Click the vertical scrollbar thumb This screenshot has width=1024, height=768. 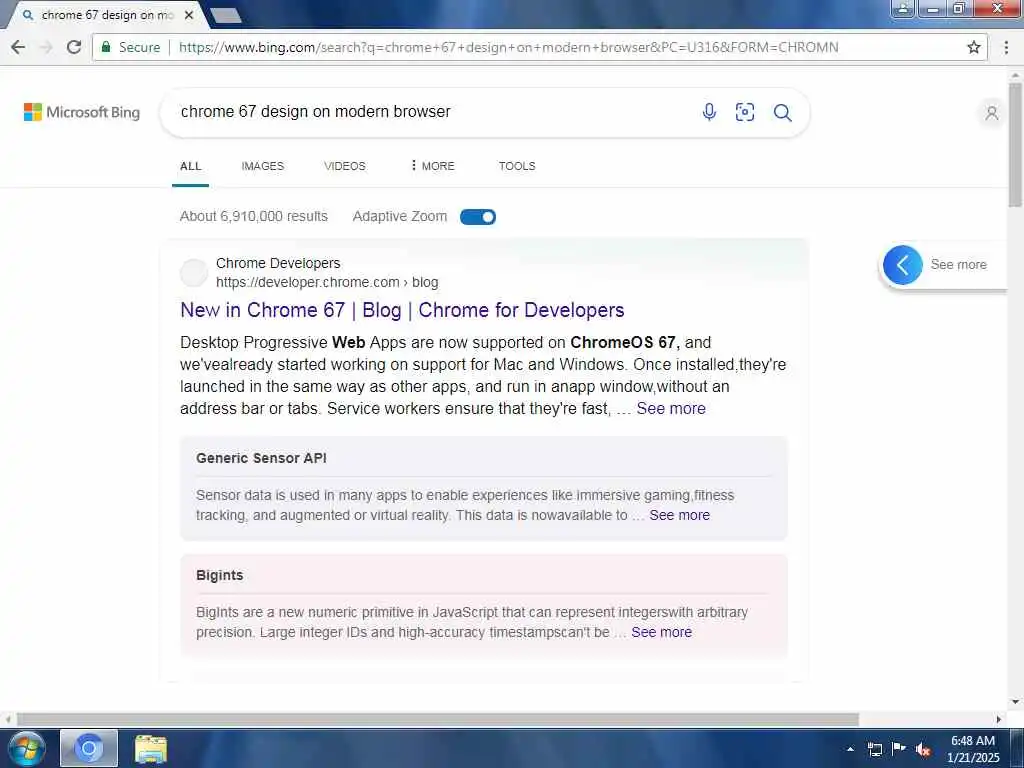1015,145
